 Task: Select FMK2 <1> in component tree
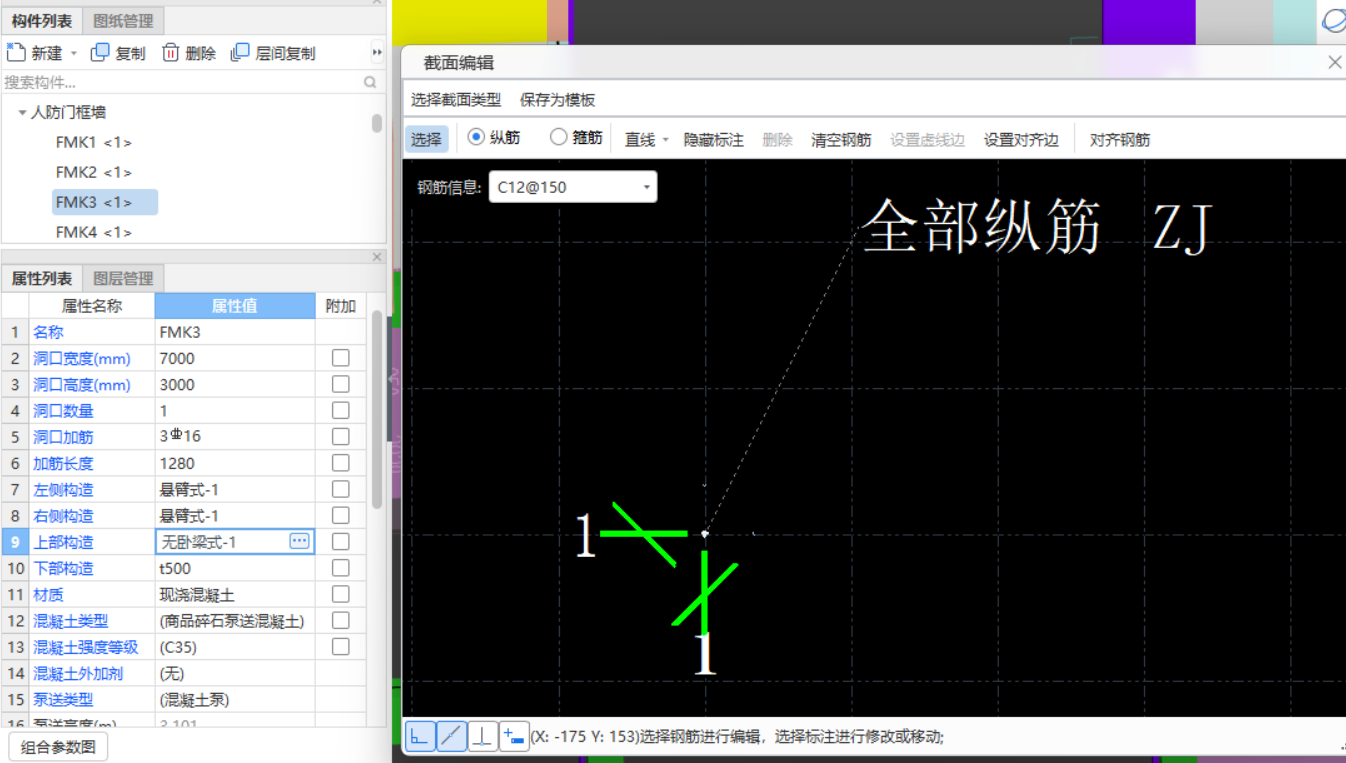(x=93, y=173)
